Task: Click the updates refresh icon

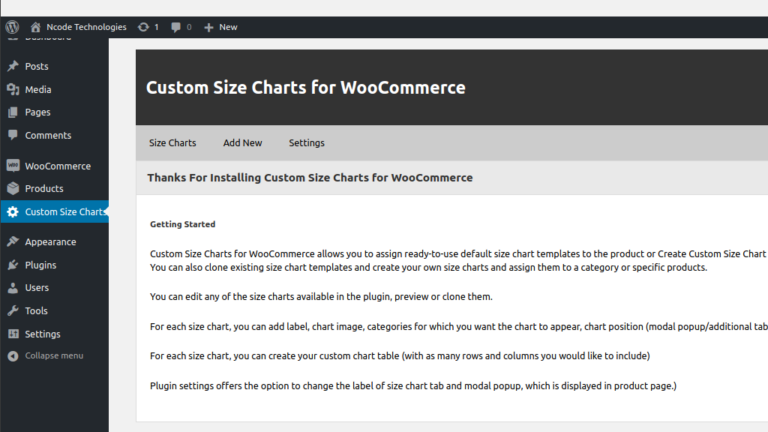Action: tap(144, 27)
